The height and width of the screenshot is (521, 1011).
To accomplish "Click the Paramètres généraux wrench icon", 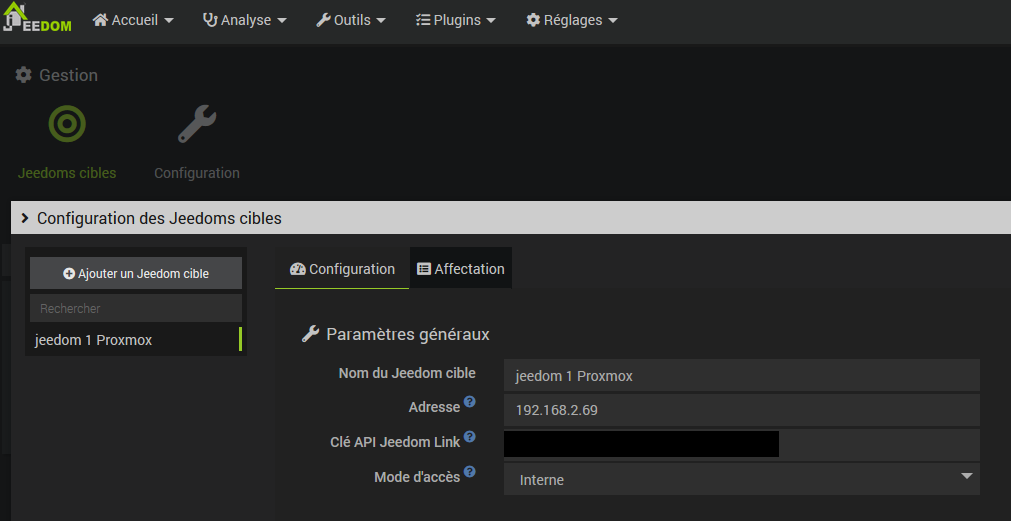I will tap(310, 334).
